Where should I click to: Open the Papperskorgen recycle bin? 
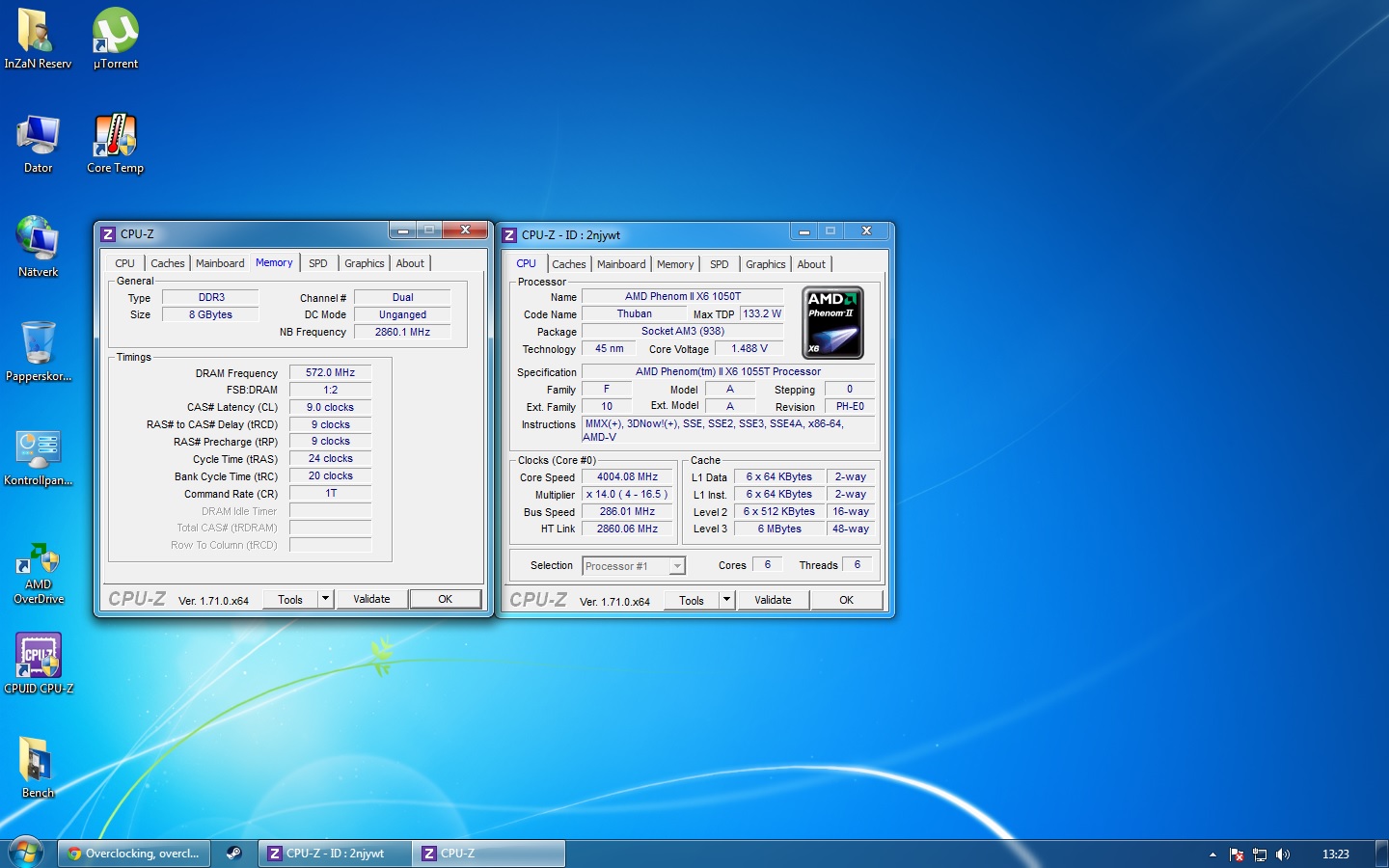click(x=38, y=351)
